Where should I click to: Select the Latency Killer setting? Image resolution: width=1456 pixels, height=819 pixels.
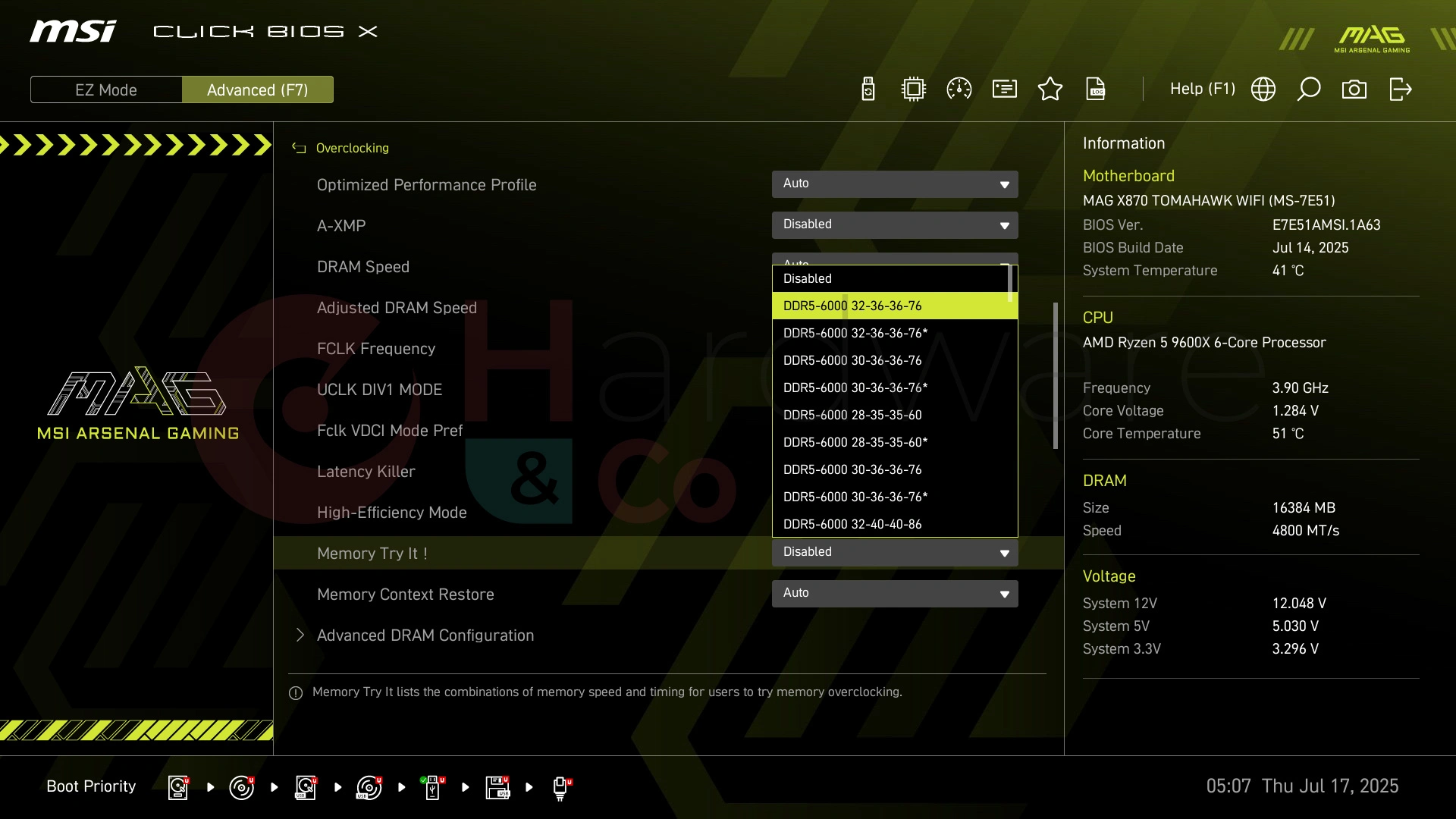click(366, 472)
